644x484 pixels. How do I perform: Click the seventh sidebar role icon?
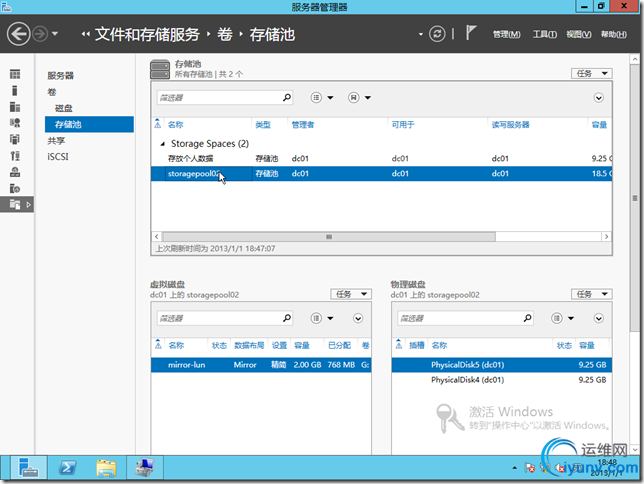15,172
